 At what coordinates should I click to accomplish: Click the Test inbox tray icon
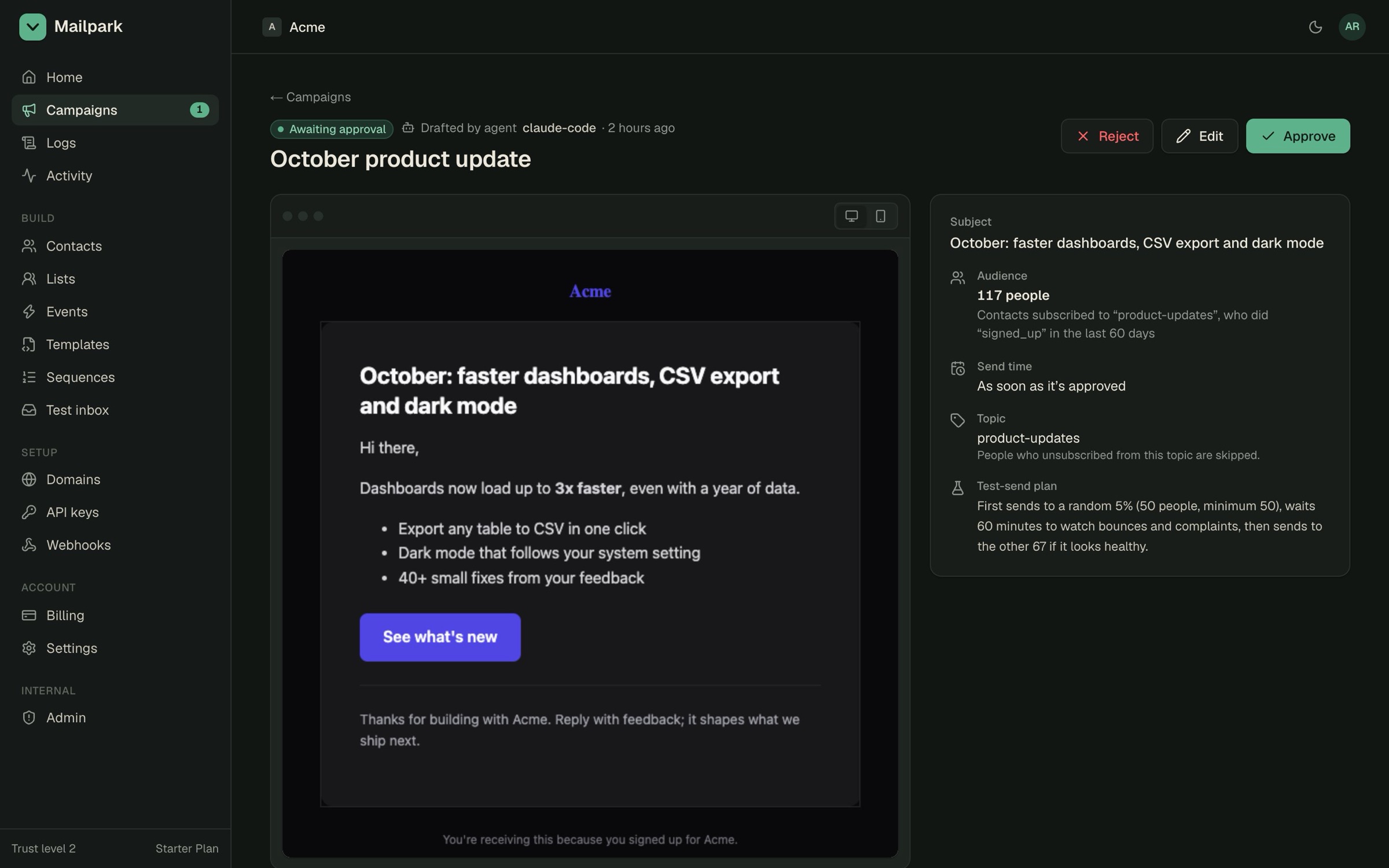click(29, 410)
